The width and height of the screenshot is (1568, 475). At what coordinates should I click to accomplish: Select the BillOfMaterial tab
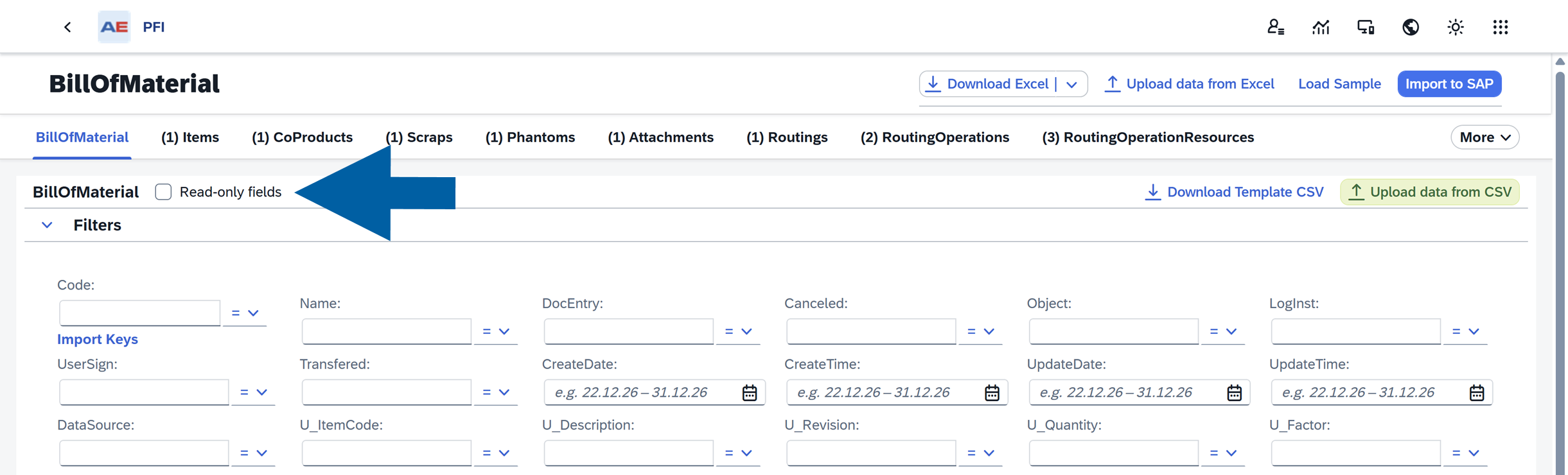(x=82, y=137)
